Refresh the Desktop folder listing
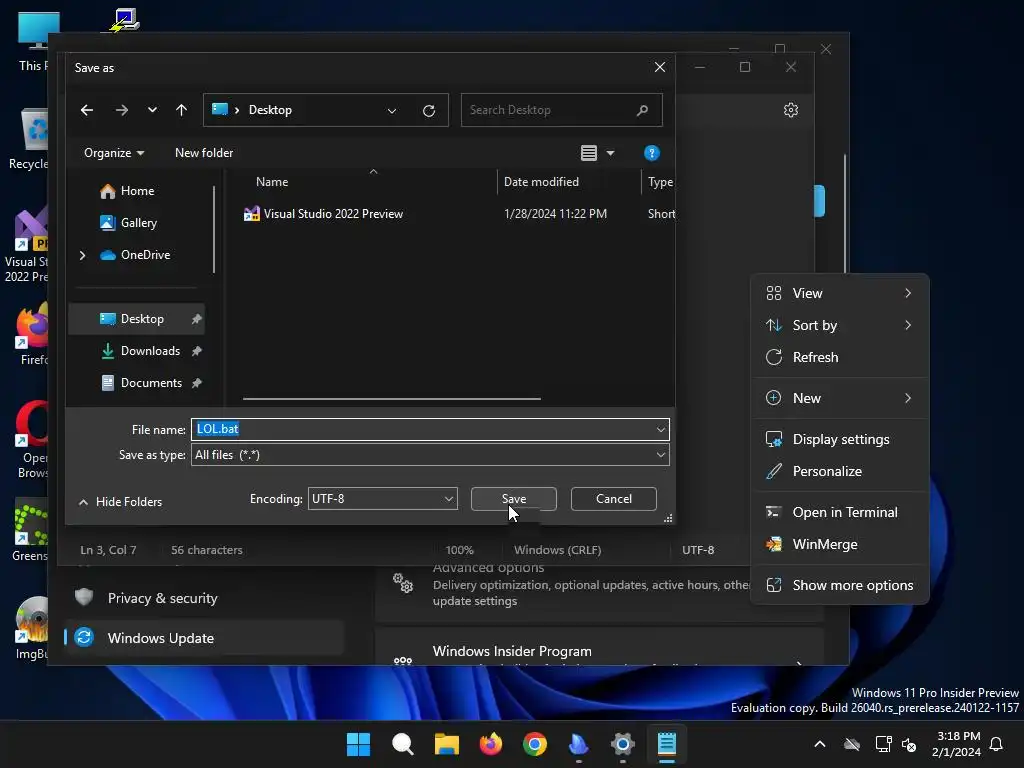1024x768 pixels. (428, 110)
